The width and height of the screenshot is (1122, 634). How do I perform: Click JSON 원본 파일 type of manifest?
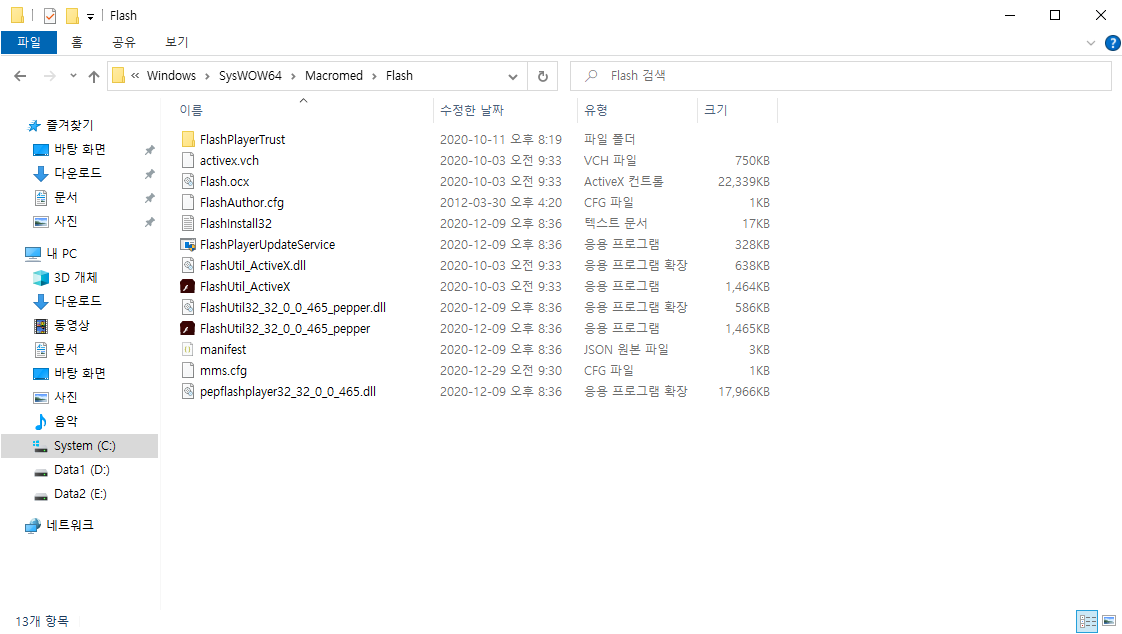click(x=626, y=350)
